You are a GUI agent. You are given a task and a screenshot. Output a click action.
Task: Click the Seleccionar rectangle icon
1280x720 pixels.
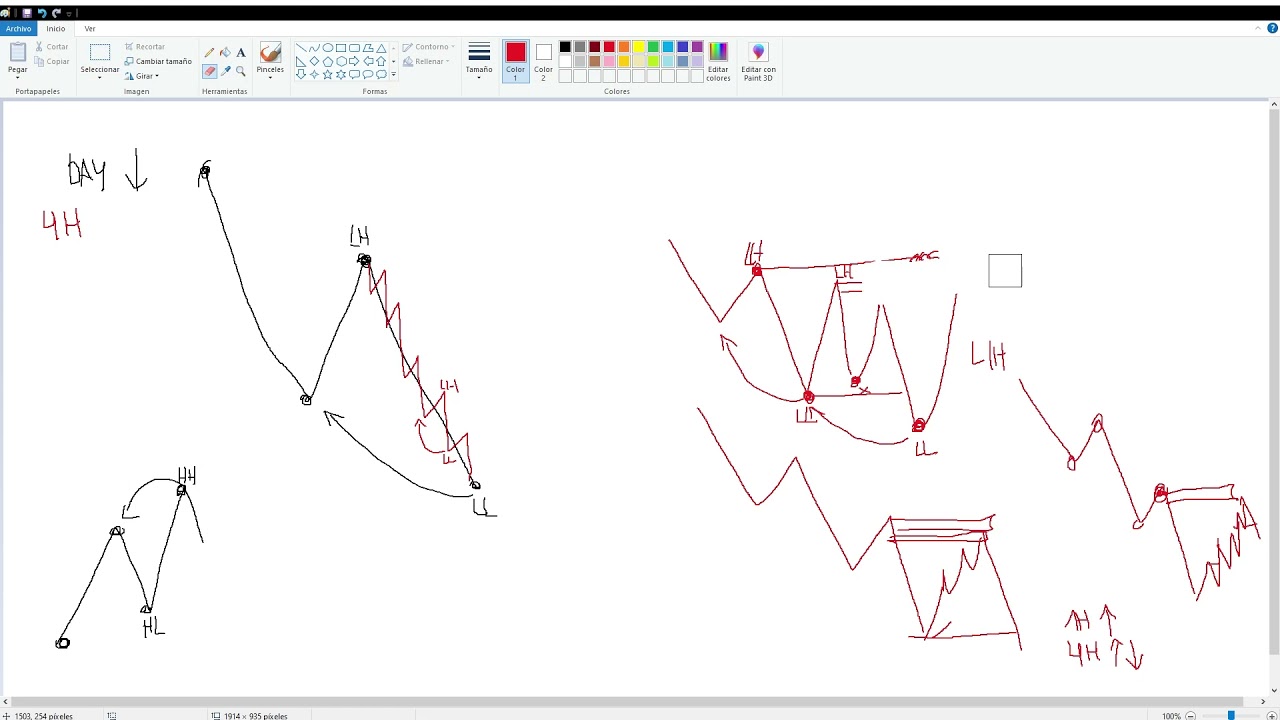(x=100, y=53)
